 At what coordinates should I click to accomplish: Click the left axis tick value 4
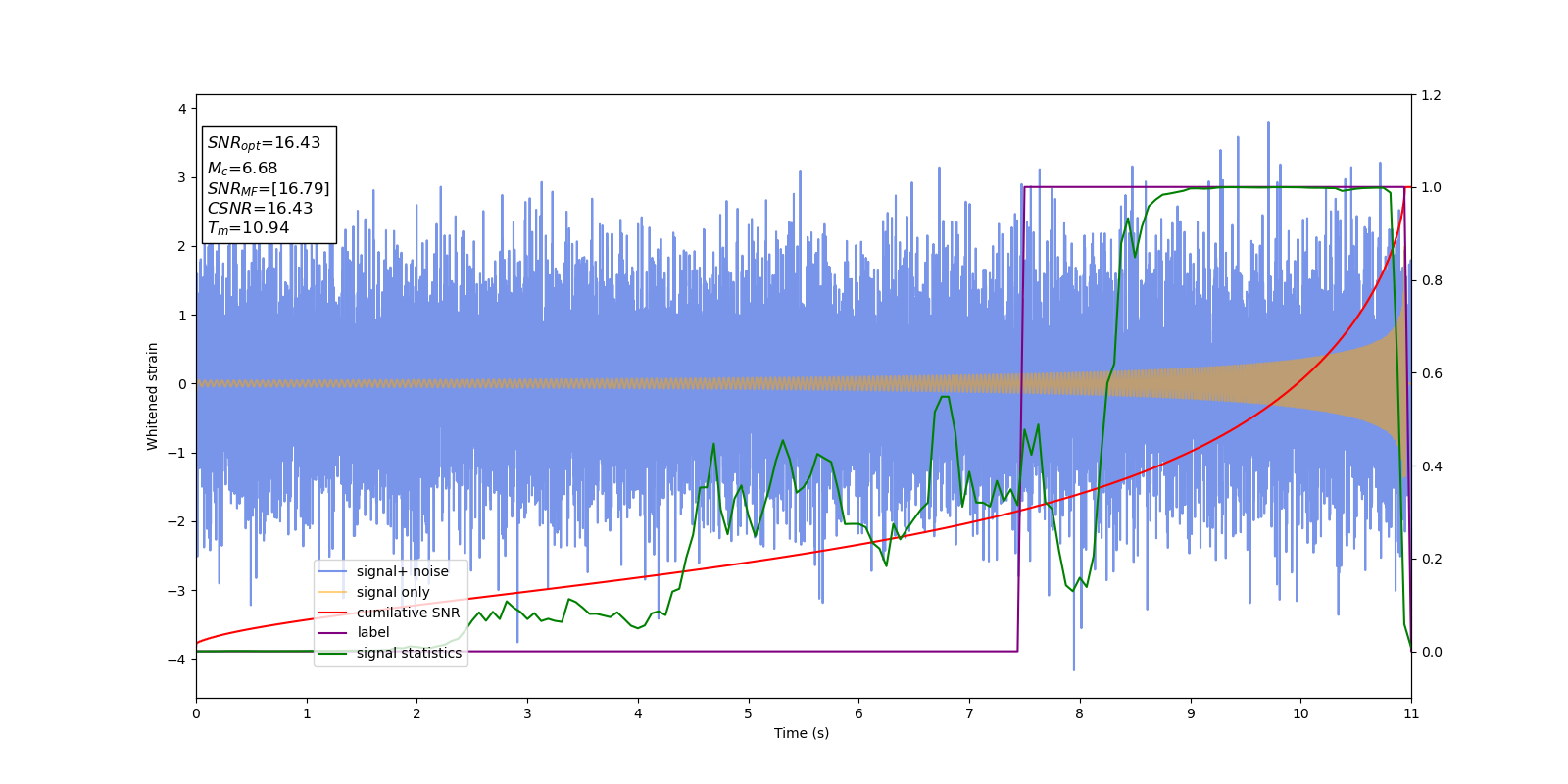[x=182, y=109]
